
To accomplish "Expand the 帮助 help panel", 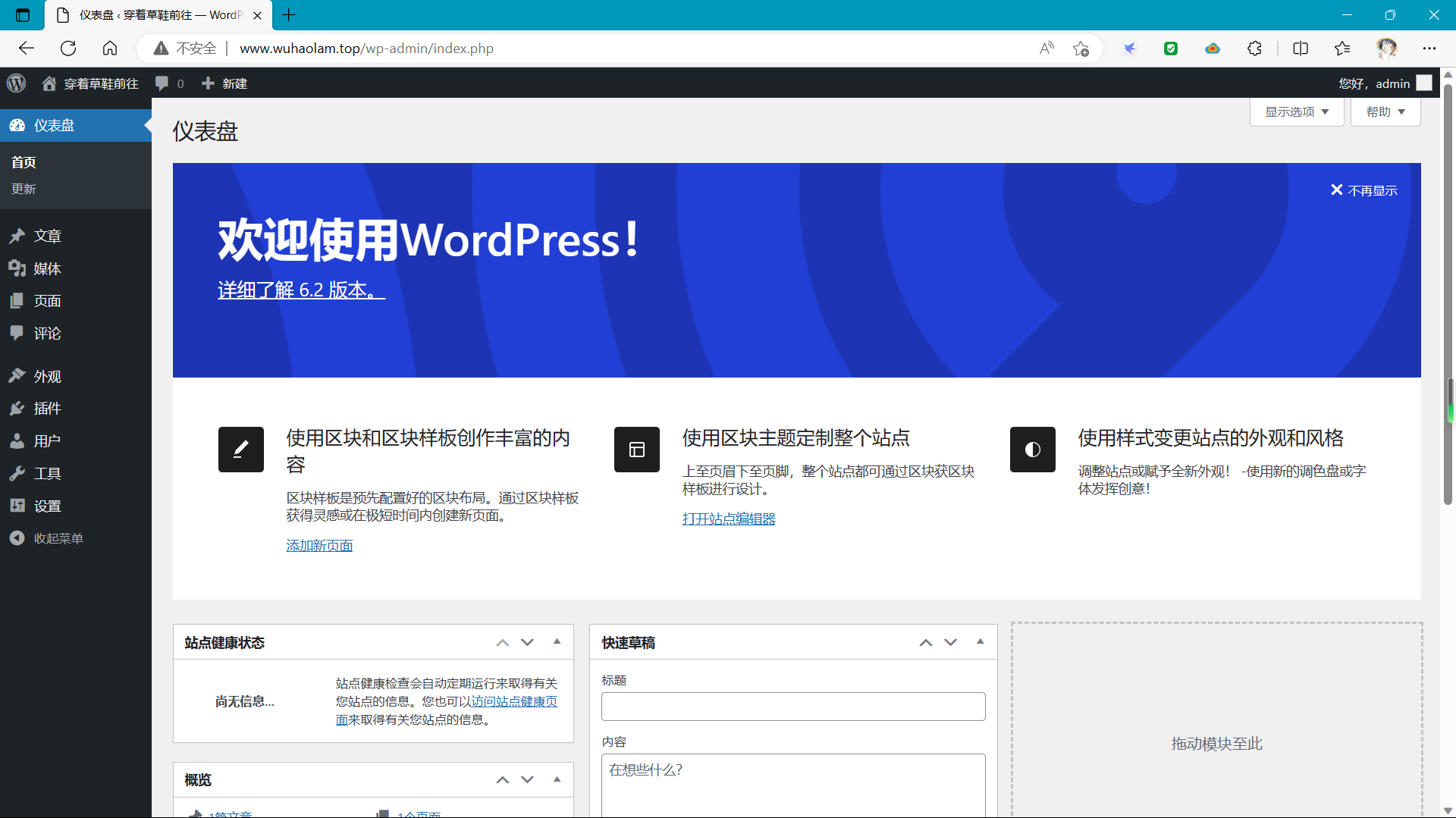I will click(x=1385, y=112).
